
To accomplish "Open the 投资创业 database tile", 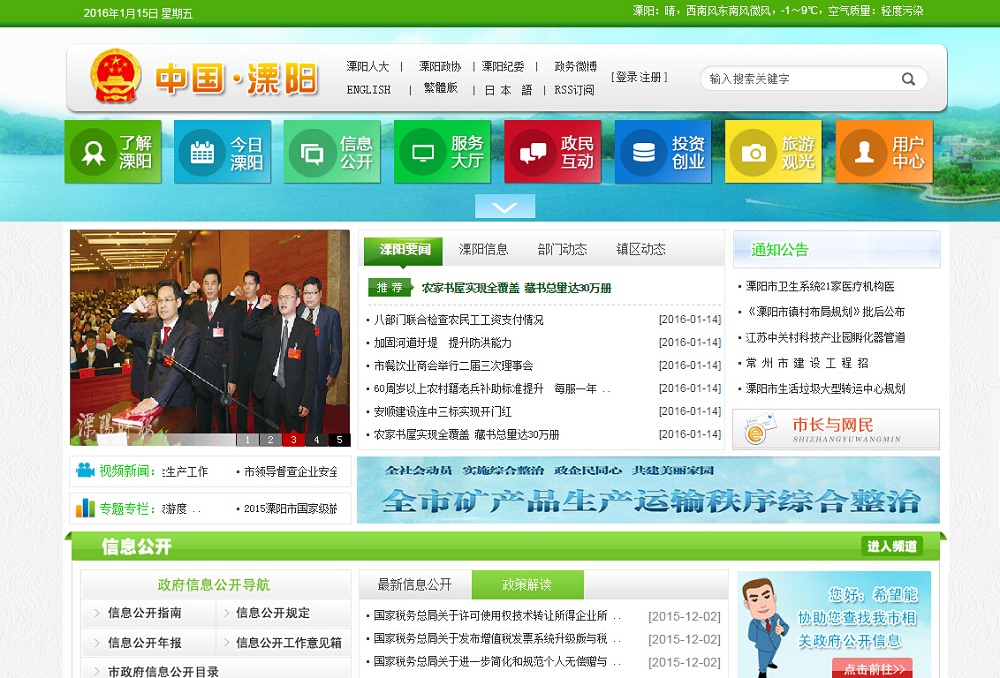I will [x=663, y=152].
